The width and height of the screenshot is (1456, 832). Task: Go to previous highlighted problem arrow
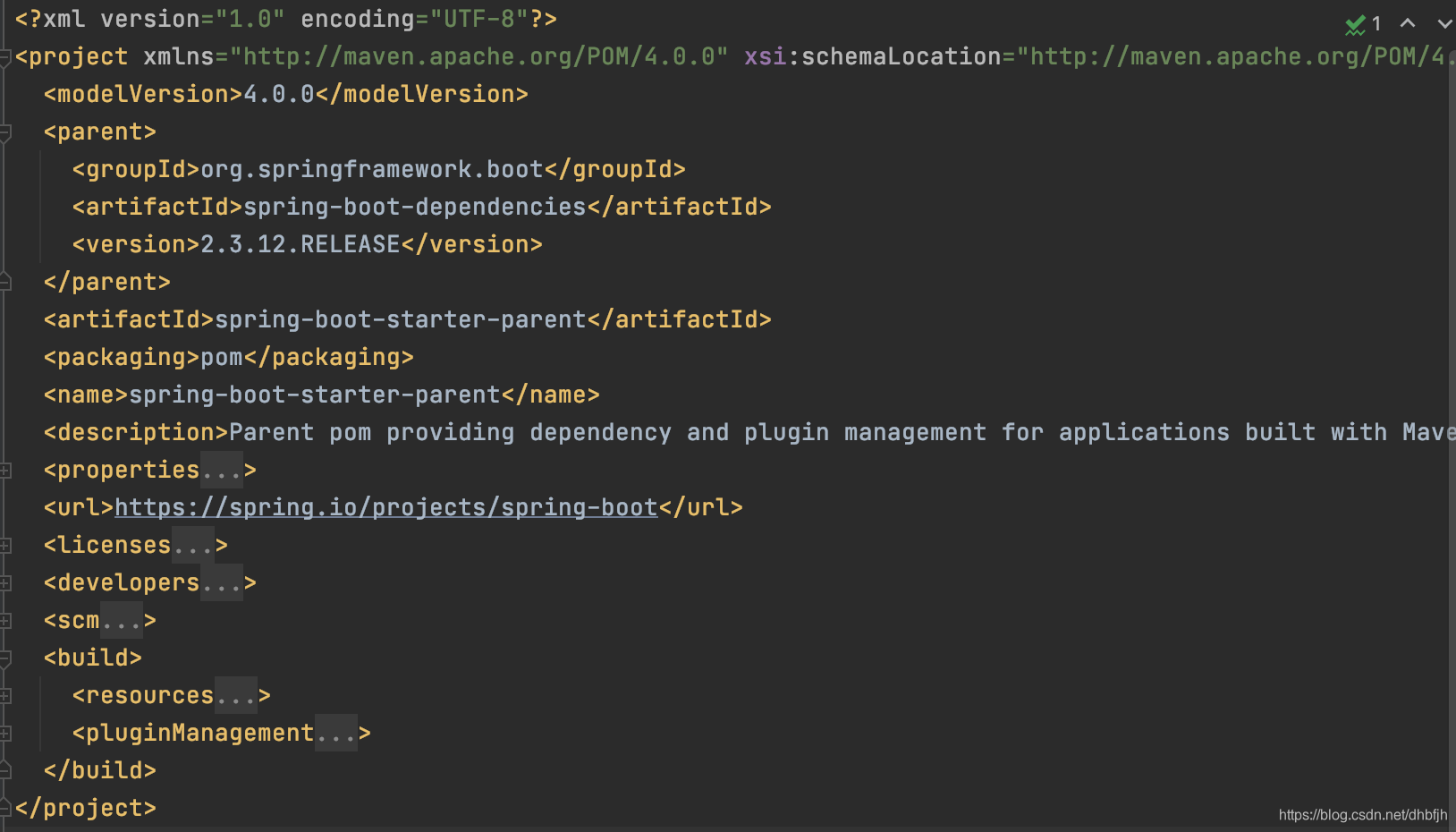1408,23
